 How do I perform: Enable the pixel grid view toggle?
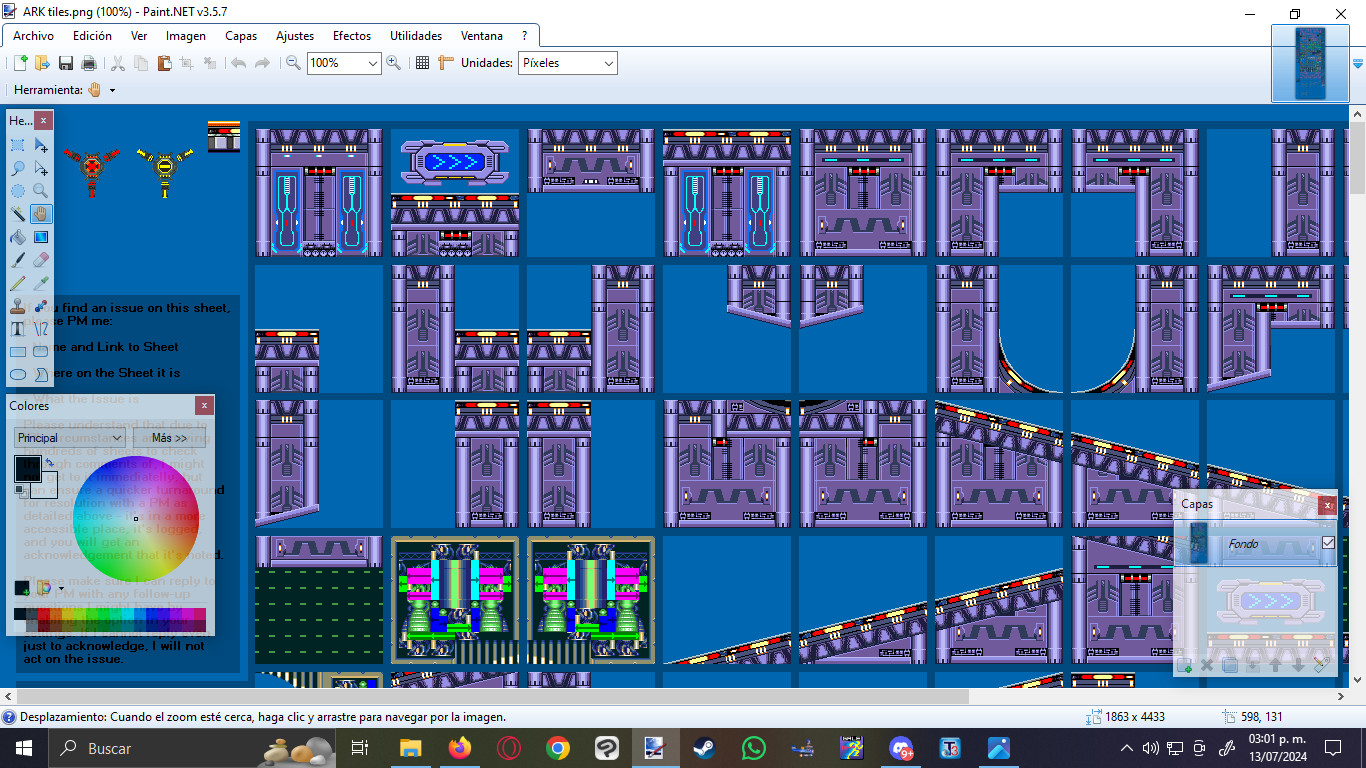click(x=423, y=63)
